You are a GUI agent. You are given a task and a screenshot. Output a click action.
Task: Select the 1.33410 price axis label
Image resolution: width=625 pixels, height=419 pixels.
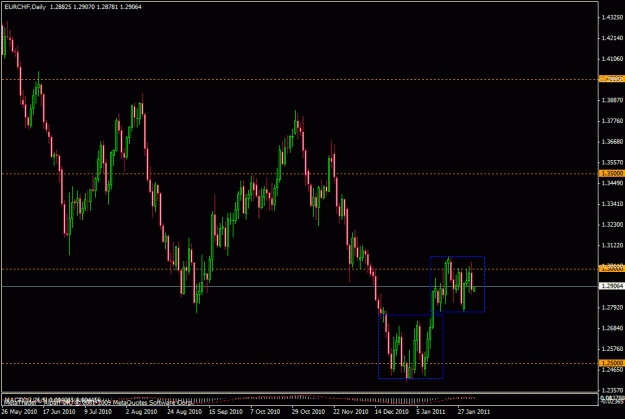pyautogui.click(x=612, y=204)
